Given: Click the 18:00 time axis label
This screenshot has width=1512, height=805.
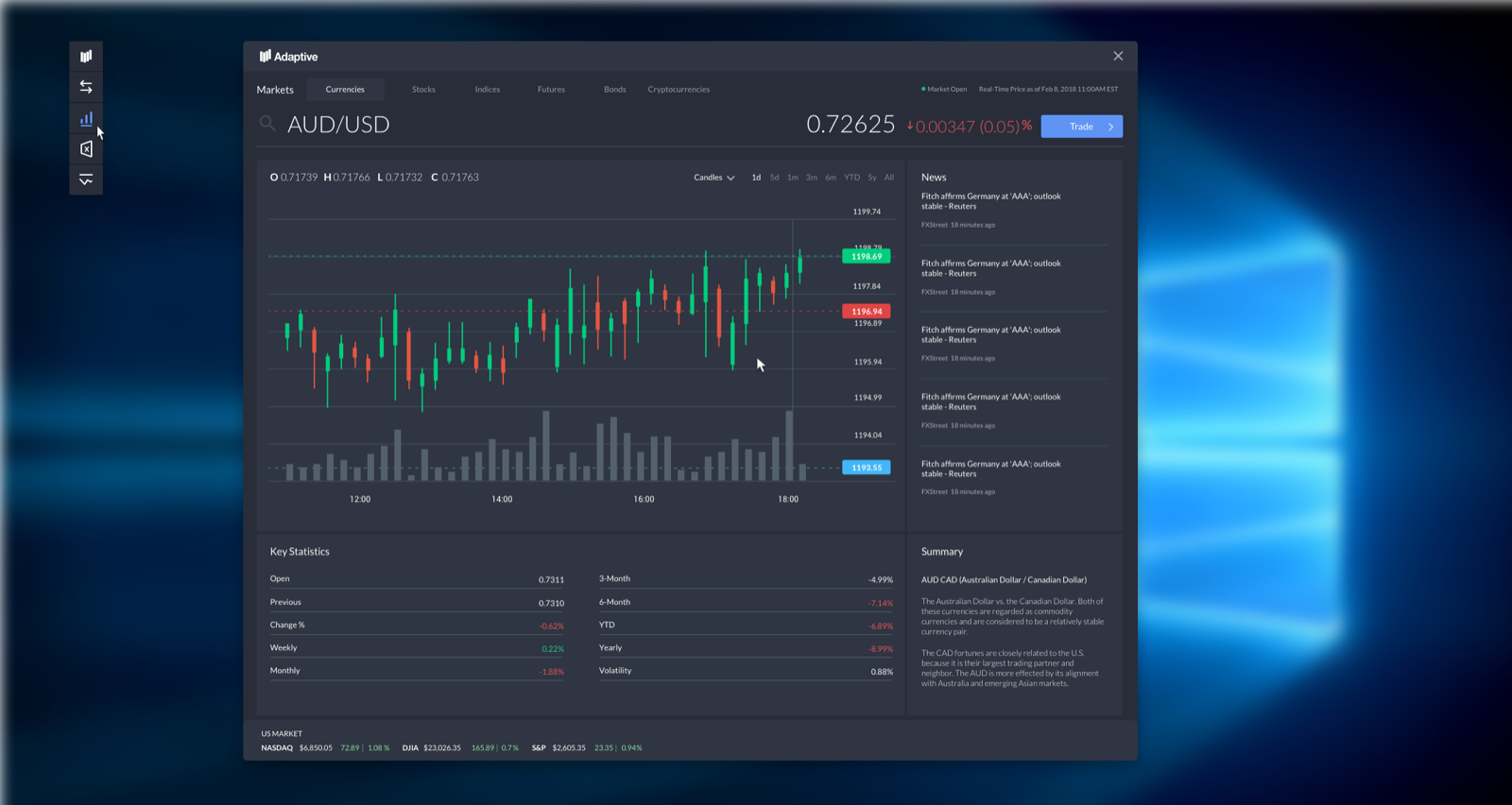Looking at the screenshot, I should click(x=788, y=499).
